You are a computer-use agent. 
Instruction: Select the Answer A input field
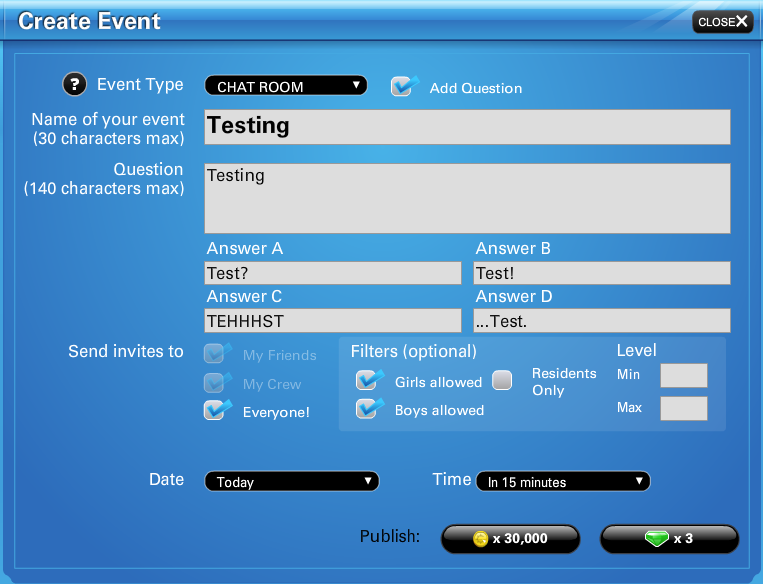point(333,273)
